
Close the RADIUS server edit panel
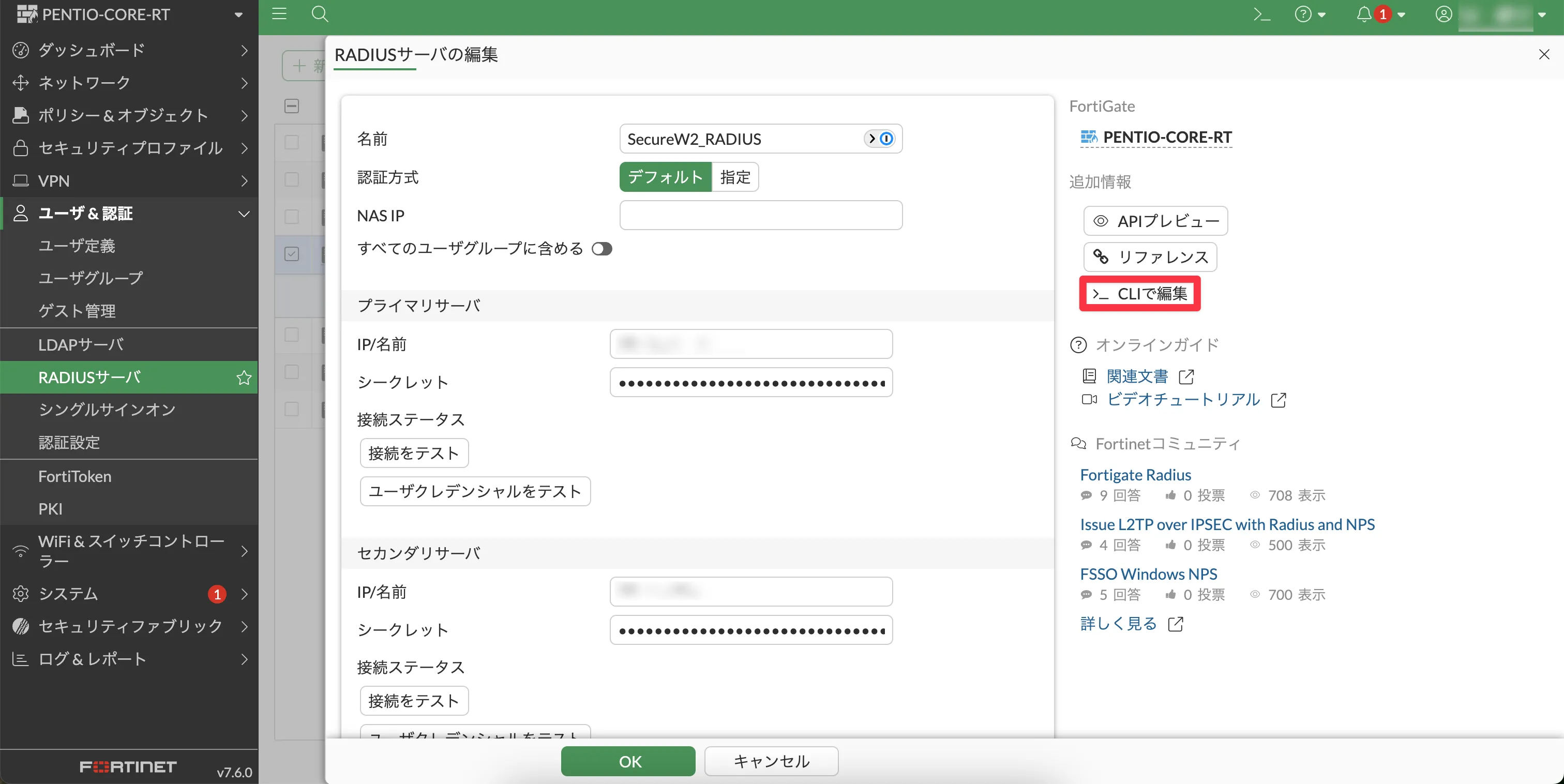(1544, 55)
